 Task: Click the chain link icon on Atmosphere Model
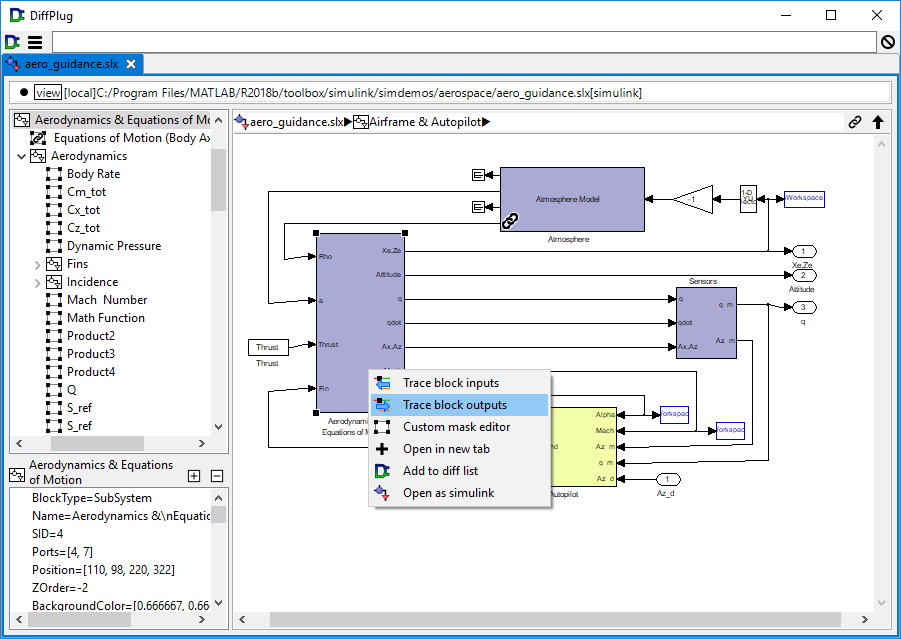coord(510,221)
